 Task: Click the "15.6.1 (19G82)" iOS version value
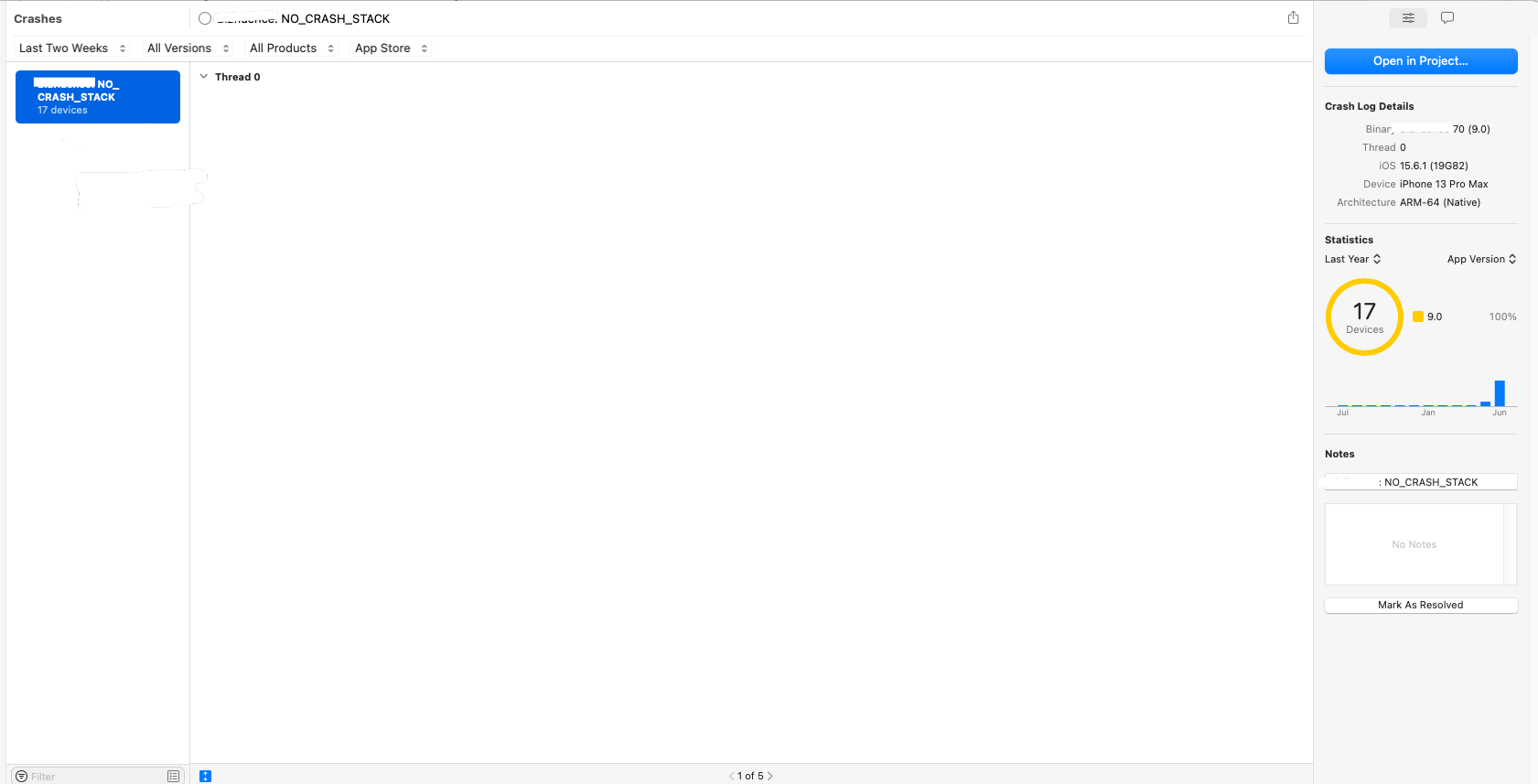coord(1434,166)
